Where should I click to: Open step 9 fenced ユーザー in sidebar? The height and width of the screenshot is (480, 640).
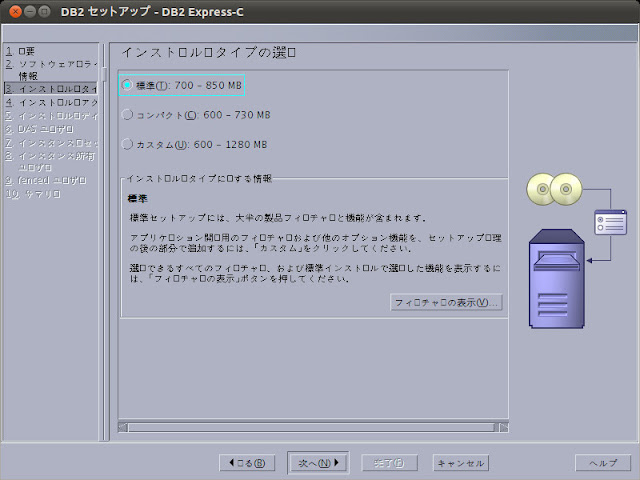click(46, 180)
